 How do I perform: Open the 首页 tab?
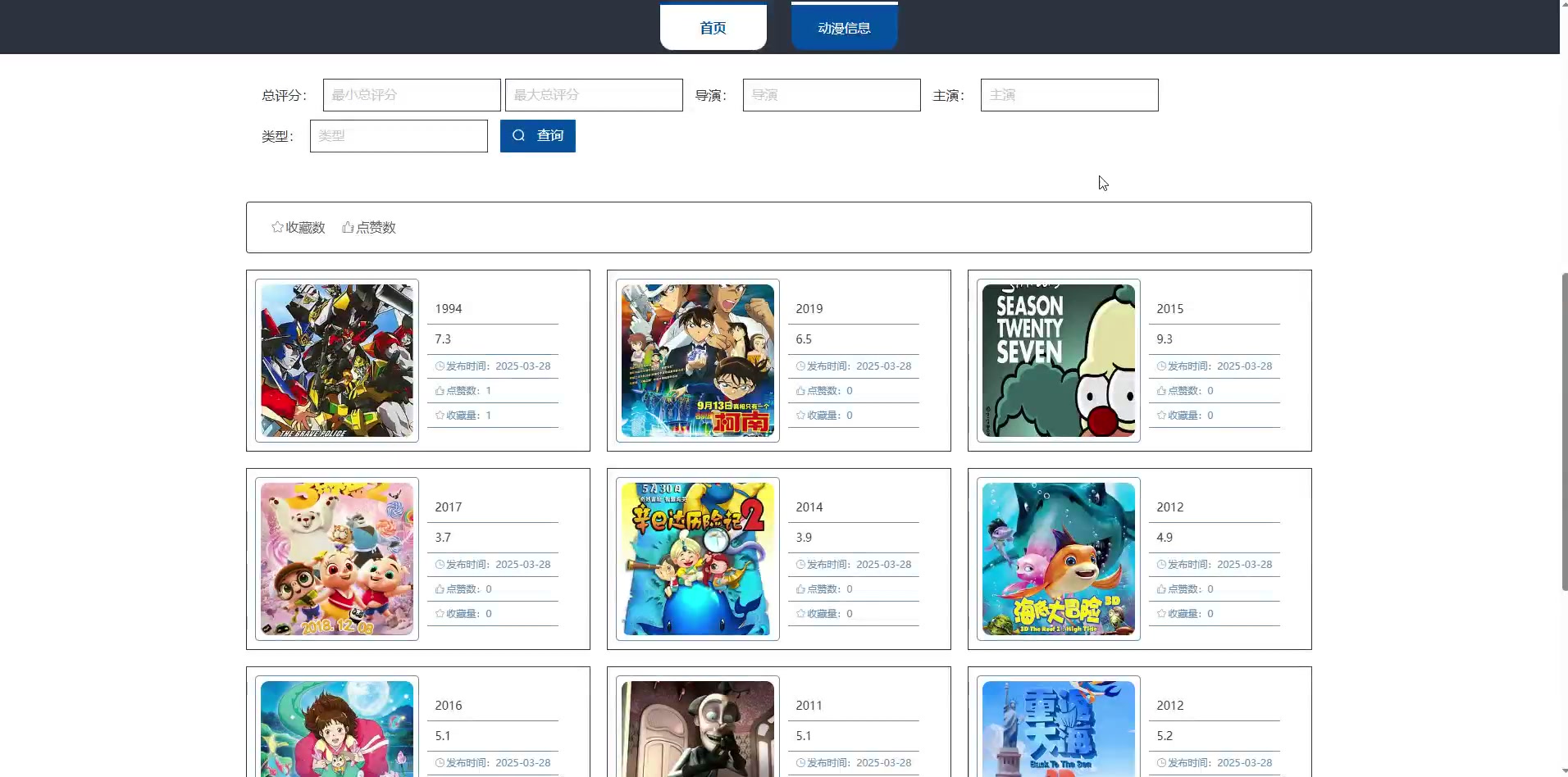[x=713, y=27]
